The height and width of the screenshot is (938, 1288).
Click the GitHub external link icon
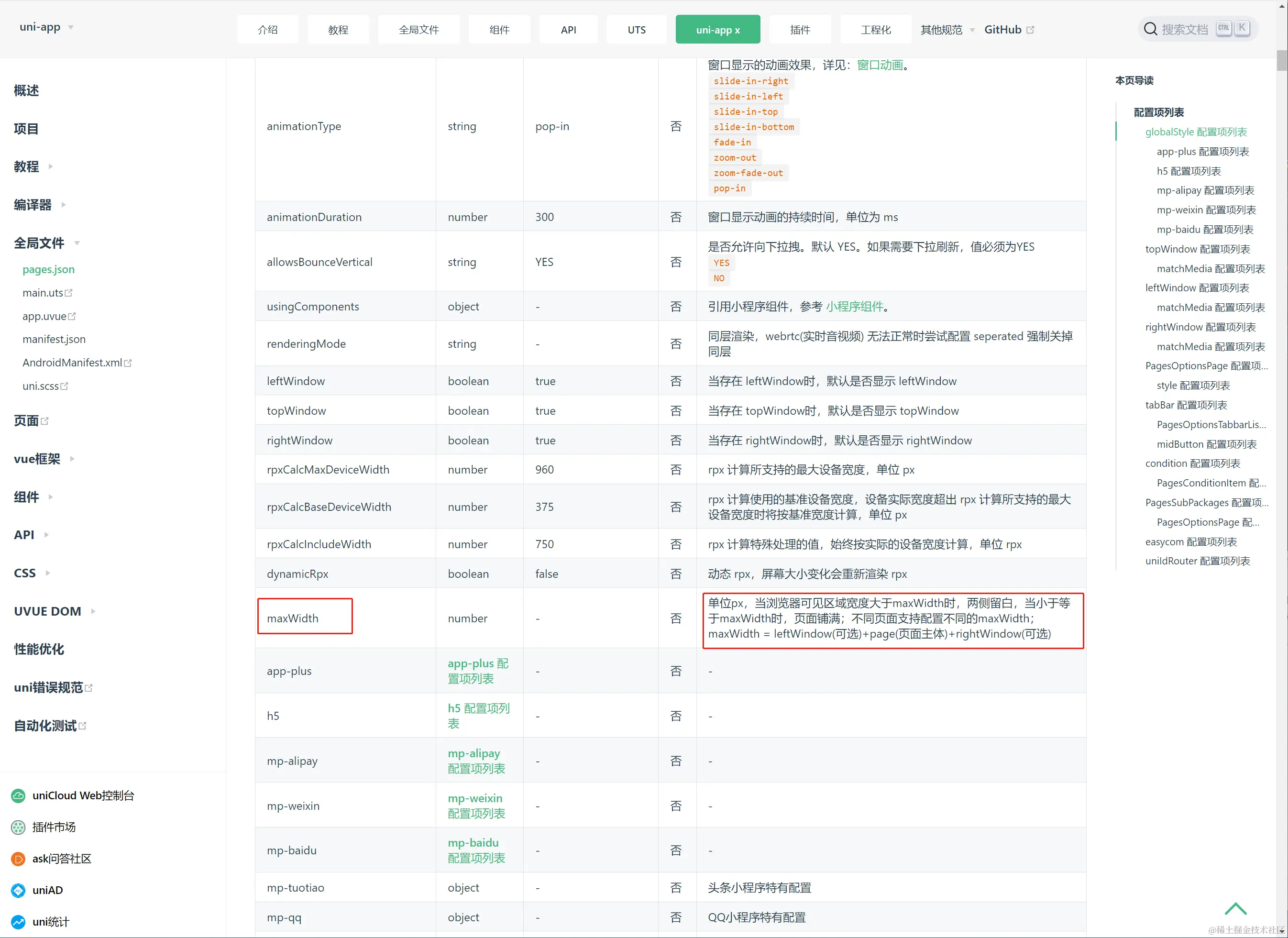click(x=1030, y=30)
